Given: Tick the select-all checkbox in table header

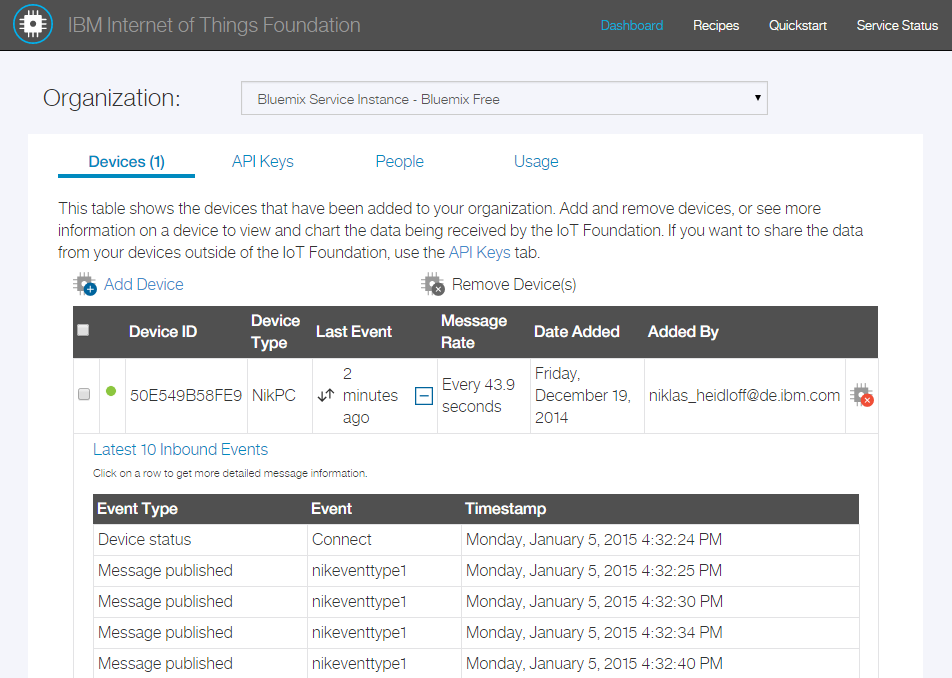Looking at the screenshot, I should pyautogui.click(x=83, y=330).
